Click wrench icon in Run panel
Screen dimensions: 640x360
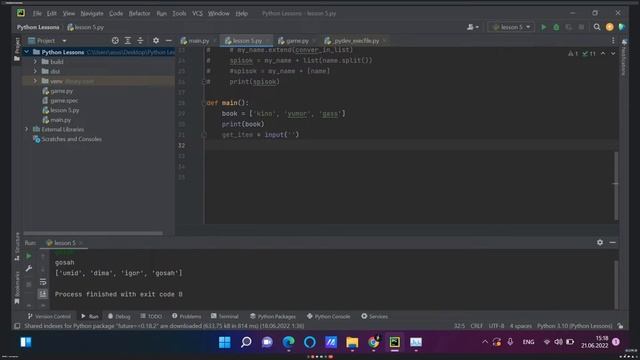[29, 269]
